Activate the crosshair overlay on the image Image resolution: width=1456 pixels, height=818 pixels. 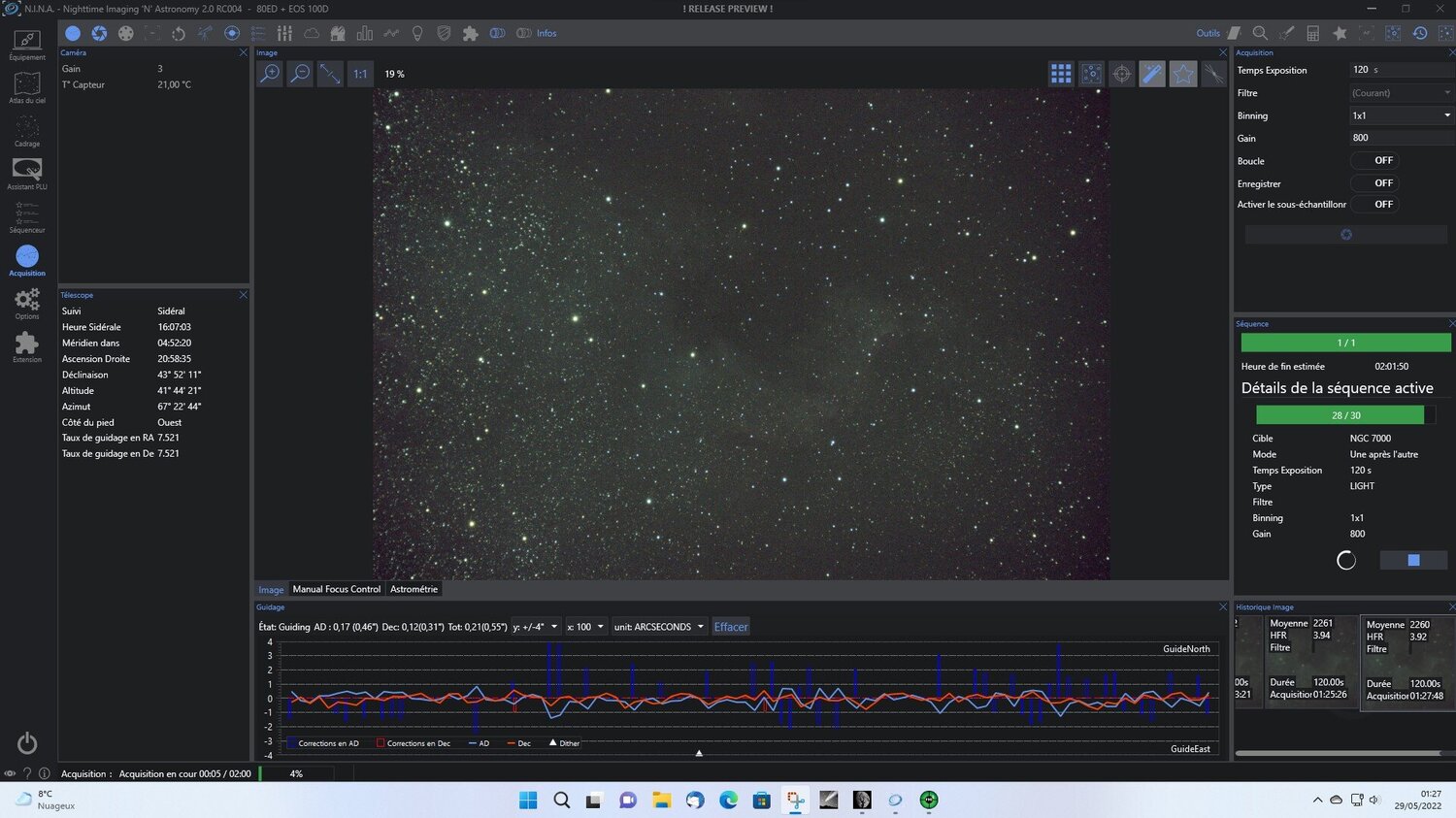point(1121,74)
